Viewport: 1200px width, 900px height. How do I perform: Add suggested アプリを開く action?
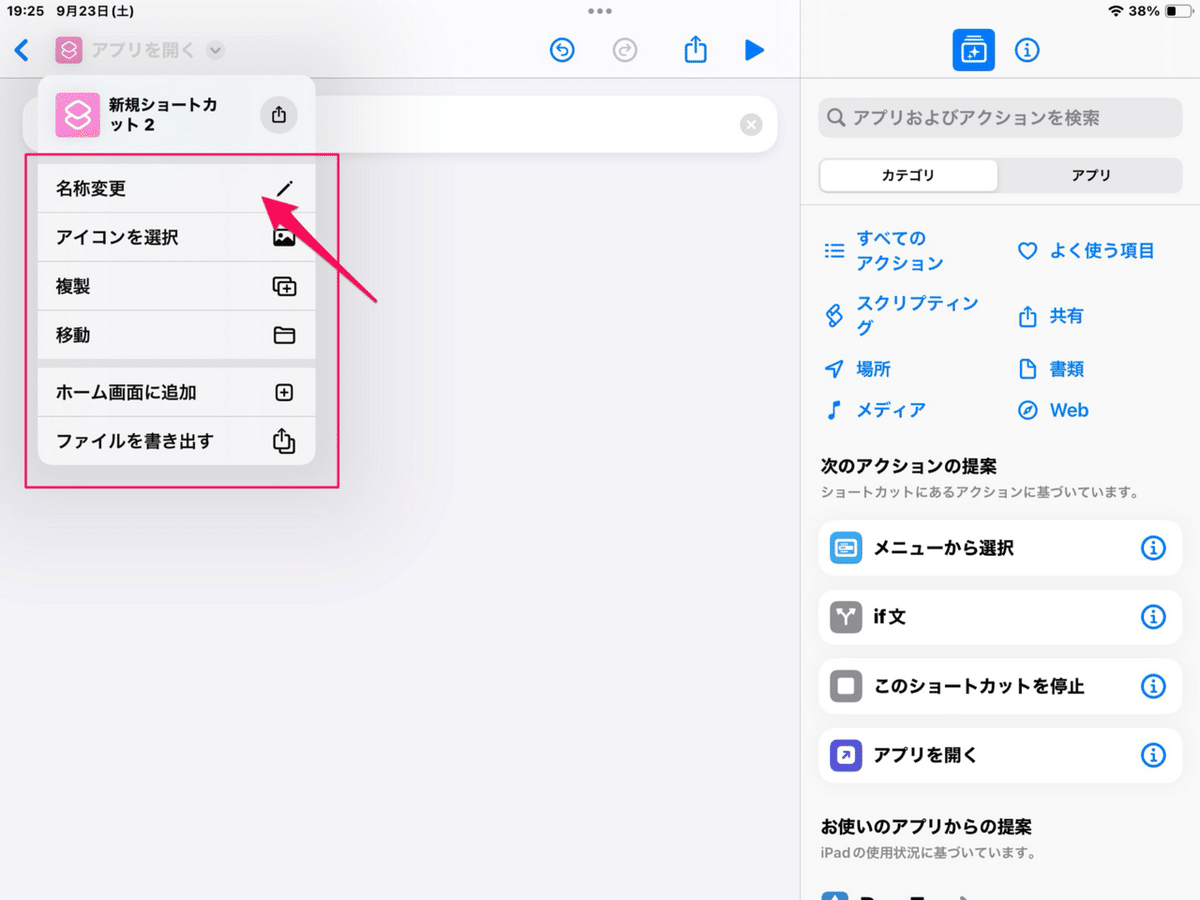pyautogui.click(x=1000, y=755)
